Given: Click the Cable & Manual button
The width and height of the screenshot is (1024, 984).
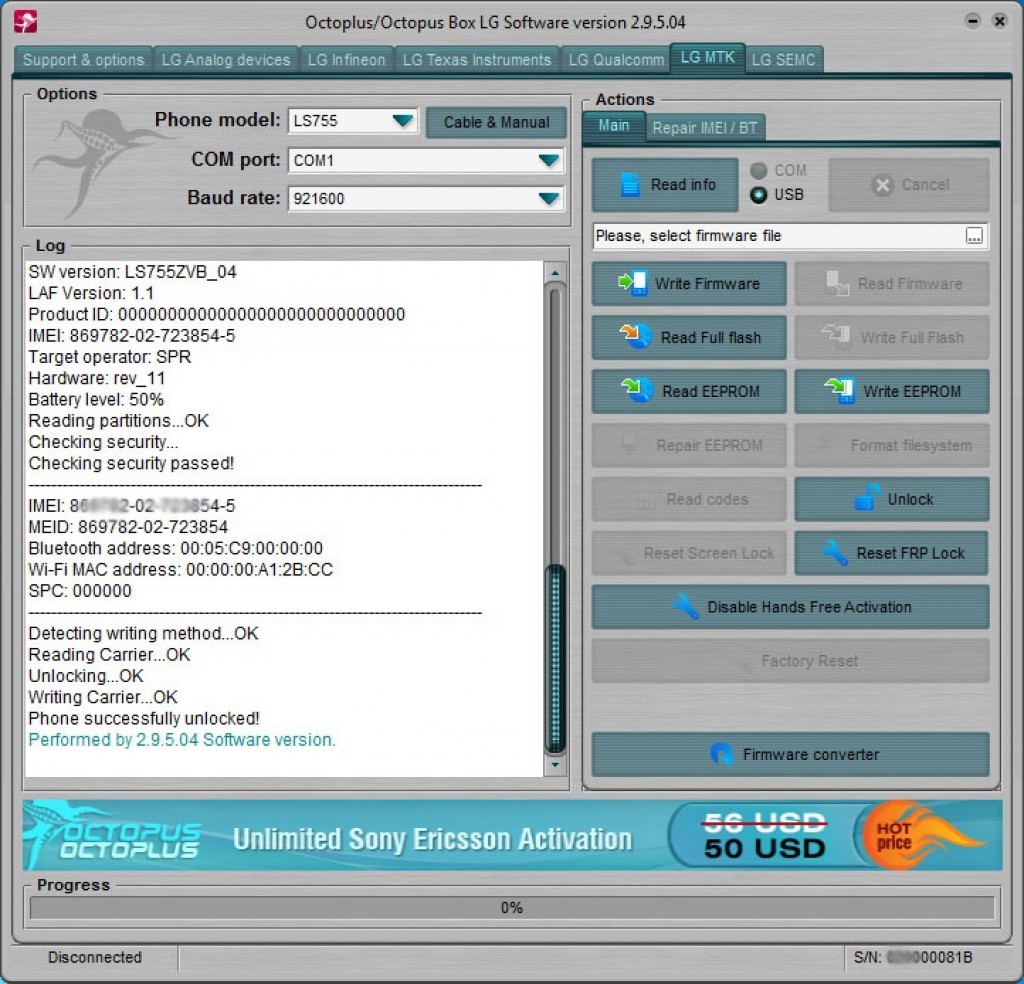Looking at the screenshot, I should coord(496,122).
